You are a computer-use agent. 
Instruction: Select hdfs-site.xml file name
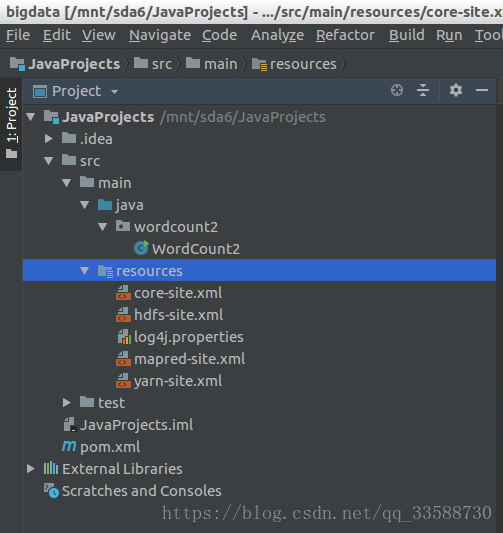click(x=178, y=315)
